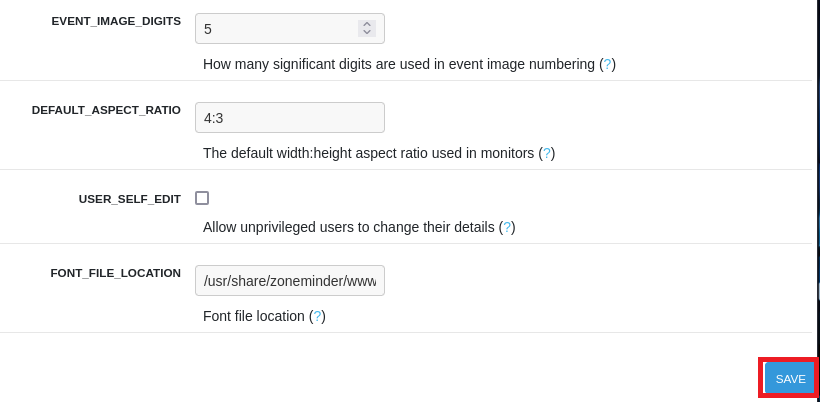Decrease EVENT_IMAGE_DIGITS with the down arrow
This screenshot has width=820, height=402.
point(367,33)
